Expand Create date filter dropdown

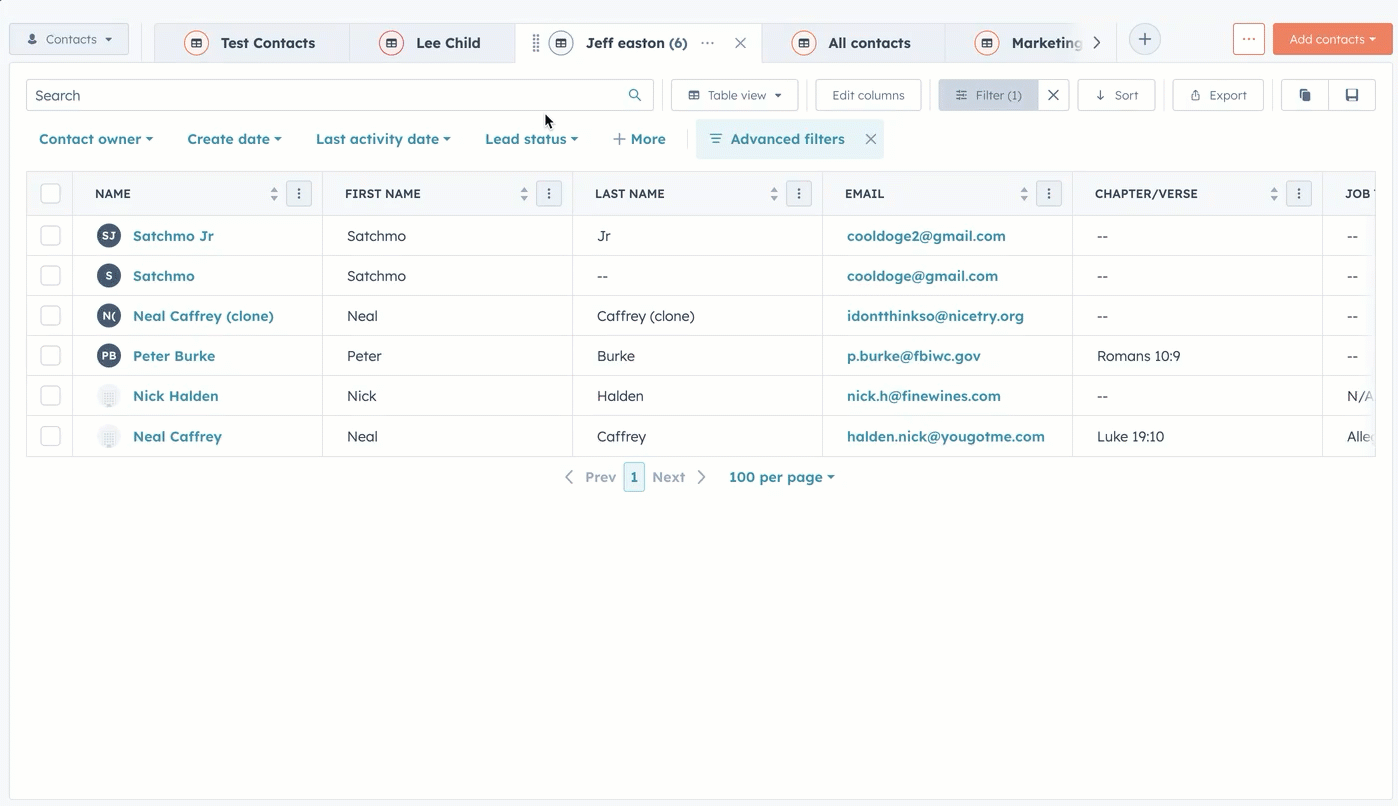point(234,139)
